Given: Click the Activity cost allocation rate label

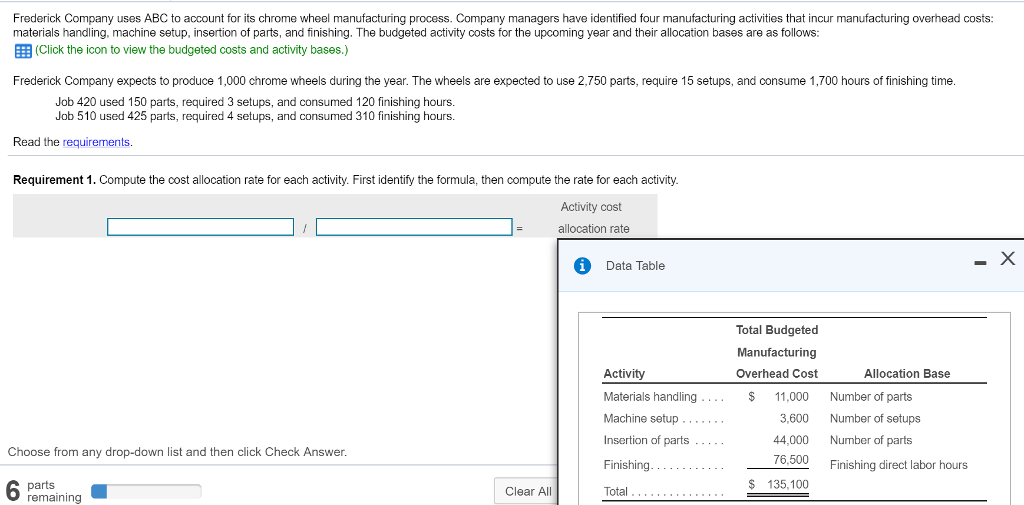Looking at the screenshot, I should point(592,218).
